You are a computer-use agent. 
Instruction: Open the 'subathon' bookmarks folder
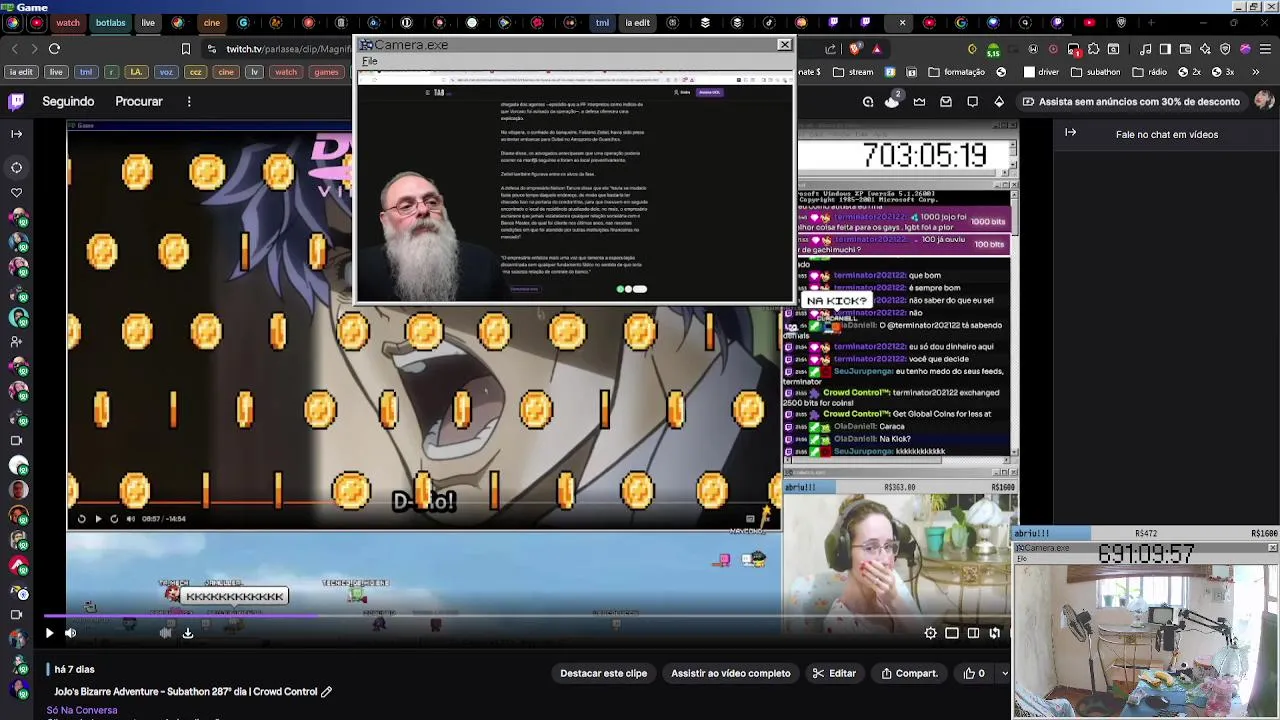(1095, 72)
